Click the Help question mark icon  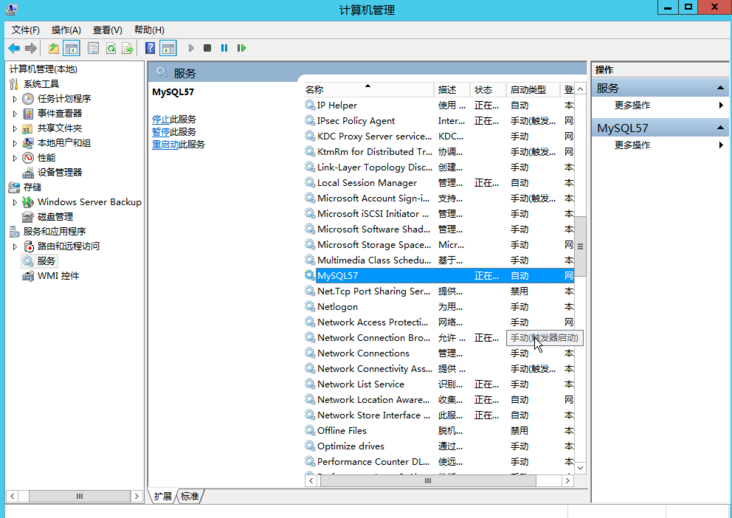(150, 48)
